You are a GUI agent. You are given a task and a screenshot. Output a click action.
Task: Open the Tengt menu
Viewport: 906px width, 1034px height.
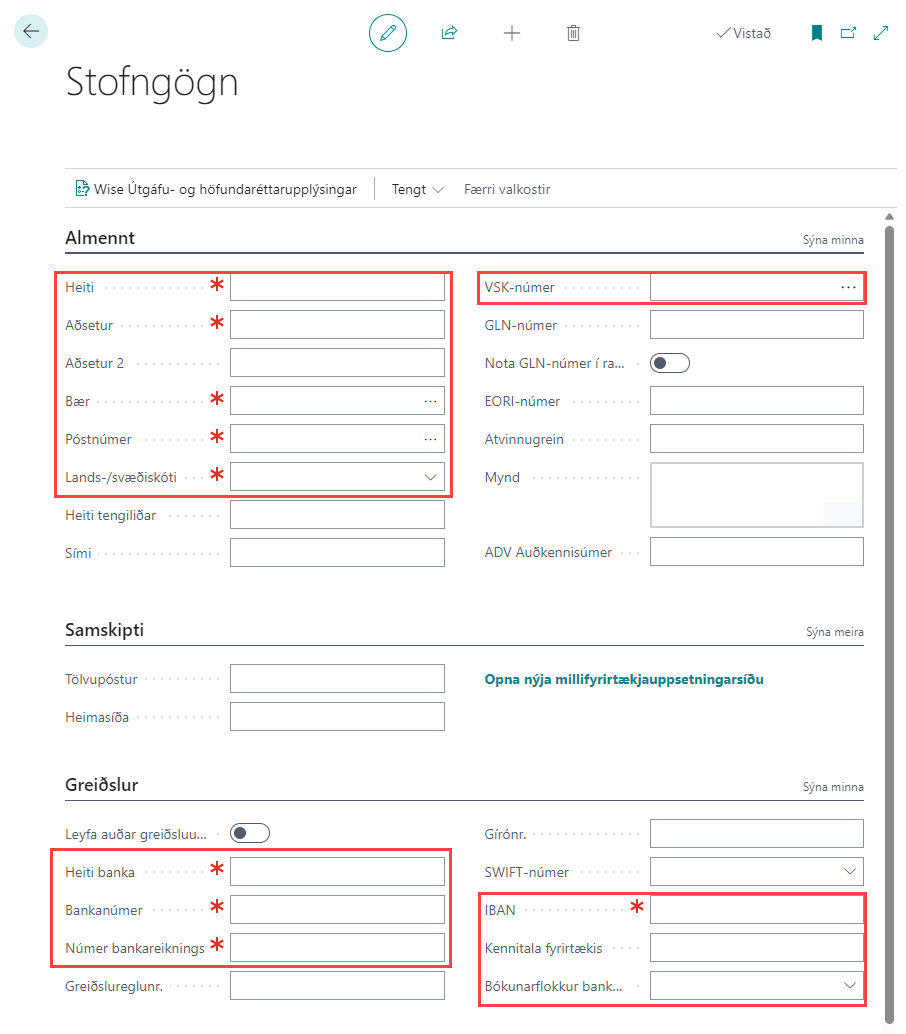[417, 189]
